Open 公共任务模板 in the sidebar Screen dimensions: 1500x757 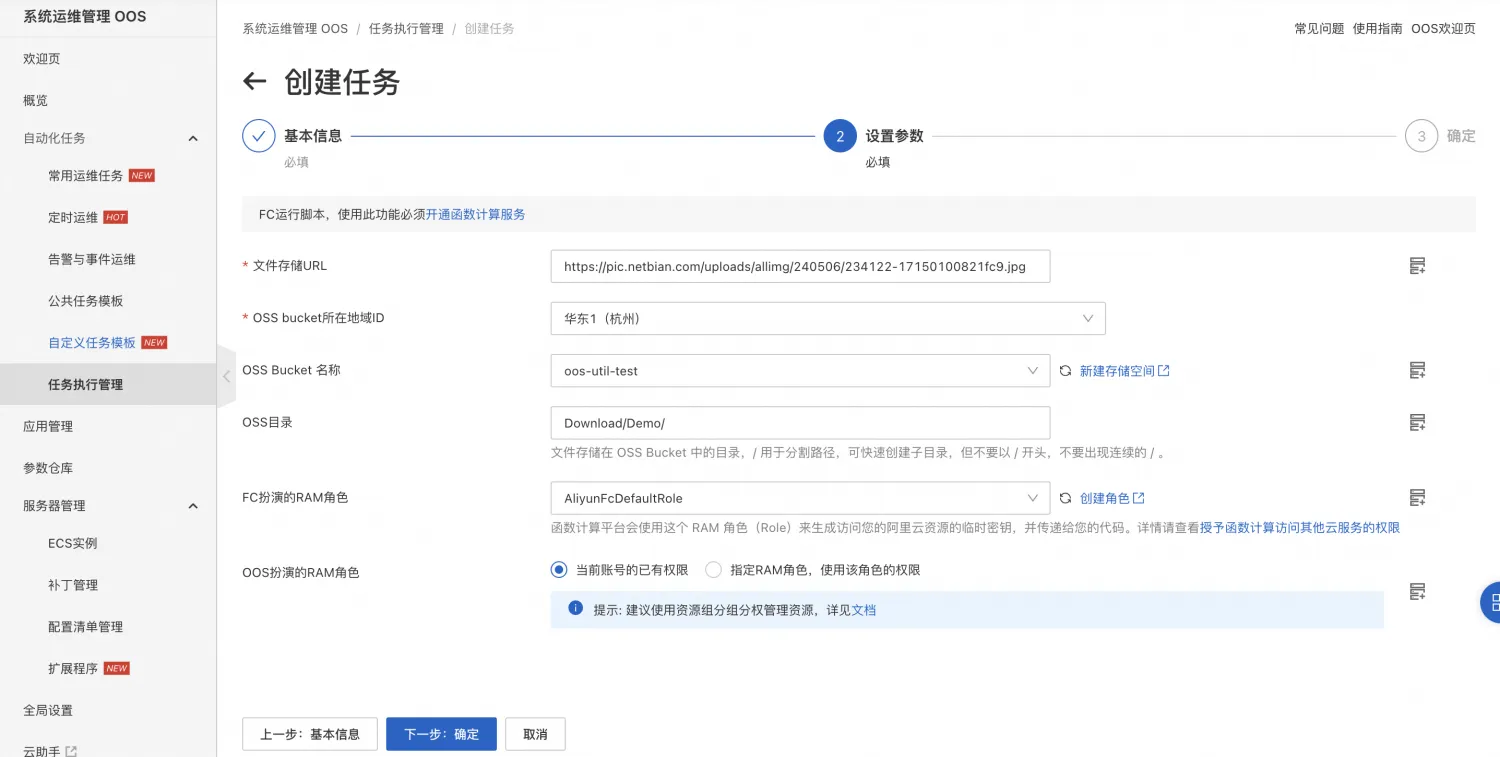(x=86, y=301)
